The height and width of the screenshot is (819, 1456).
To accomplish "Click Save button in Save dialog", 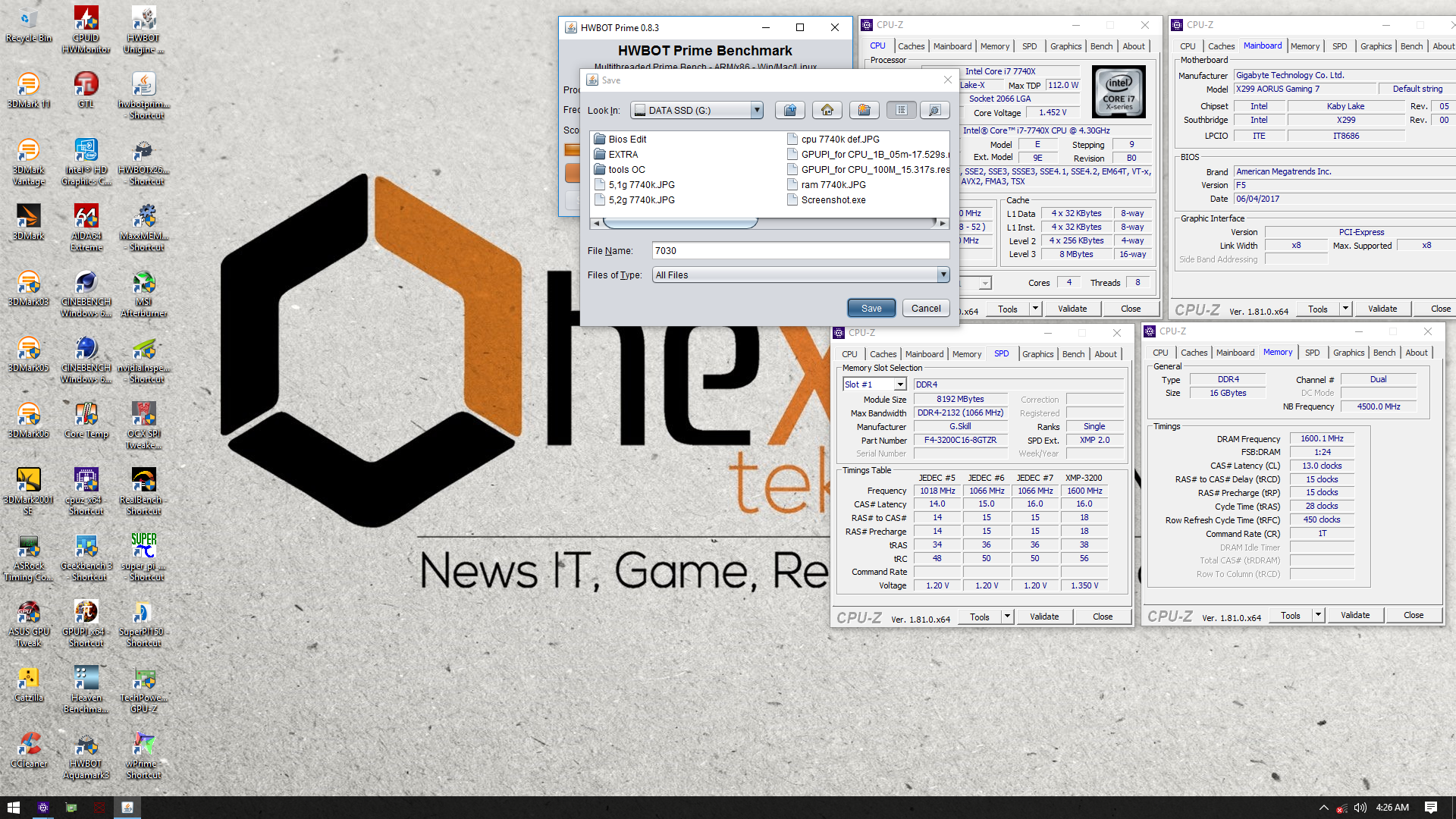I will pos(871,308).
